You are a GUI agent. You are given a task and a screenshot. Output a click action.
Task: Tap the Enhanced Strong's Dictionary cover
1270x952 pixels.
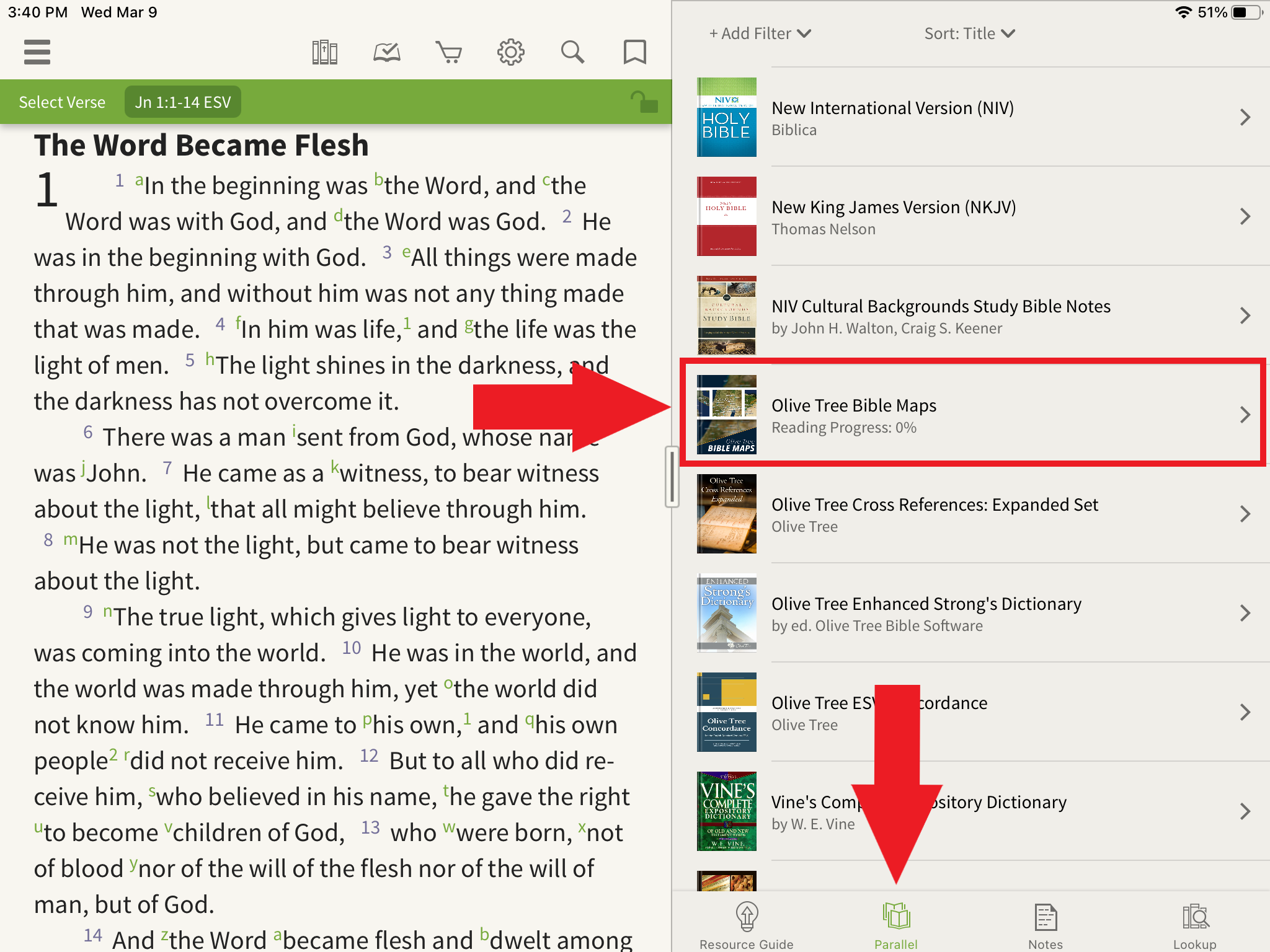[x=726, y=613]
